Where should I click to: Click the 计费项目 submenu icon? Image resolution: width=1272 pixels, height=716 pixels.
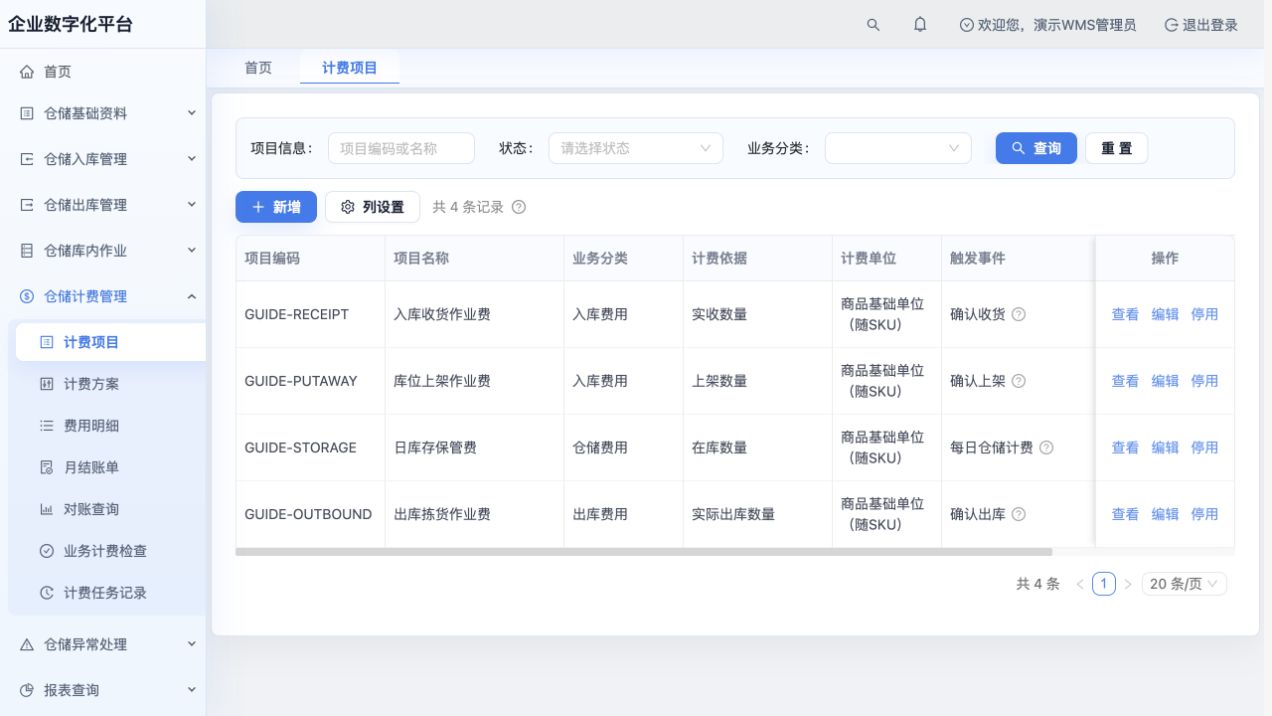(x=46, y=342)
